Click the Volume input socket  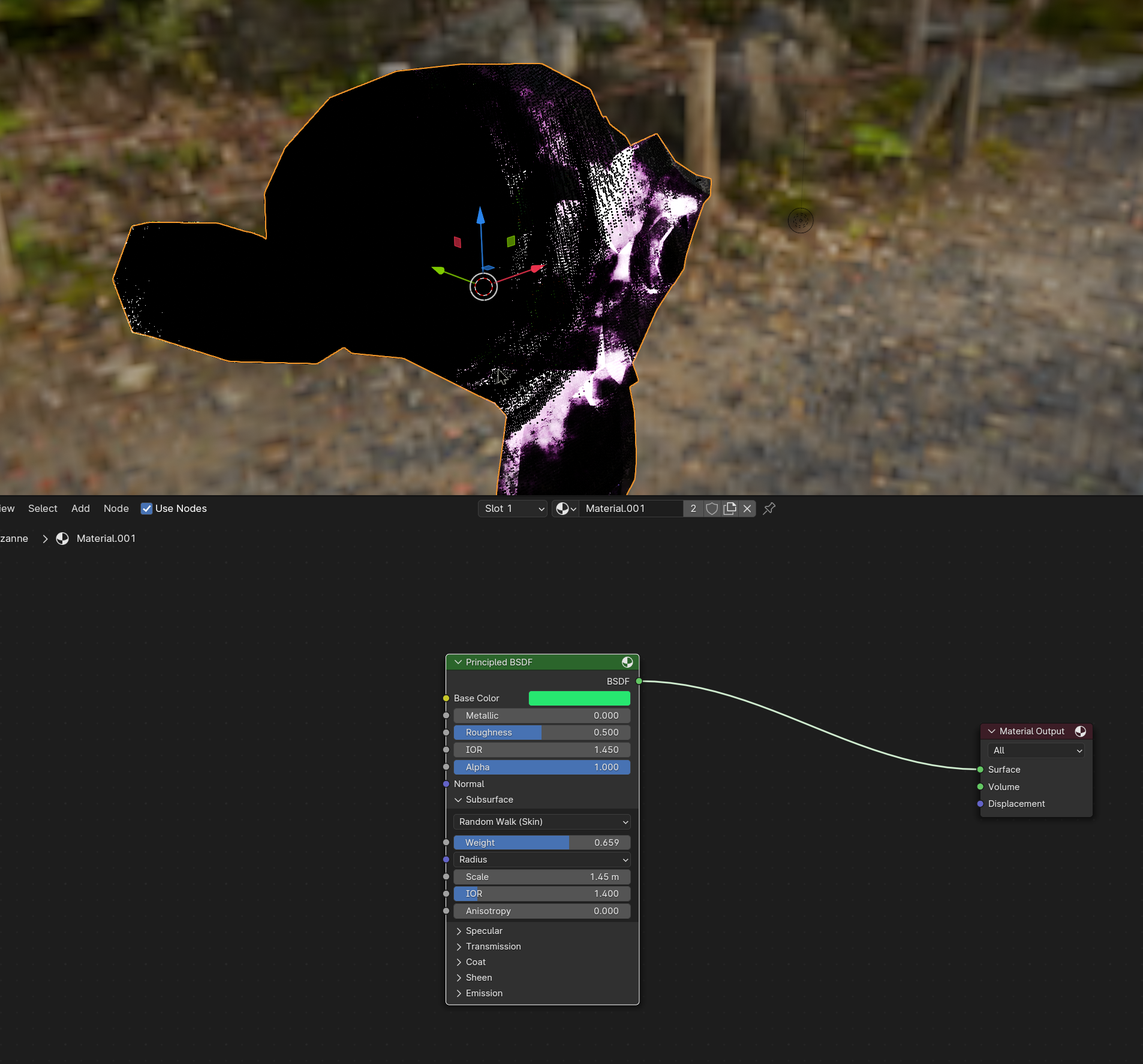point(980,786)
